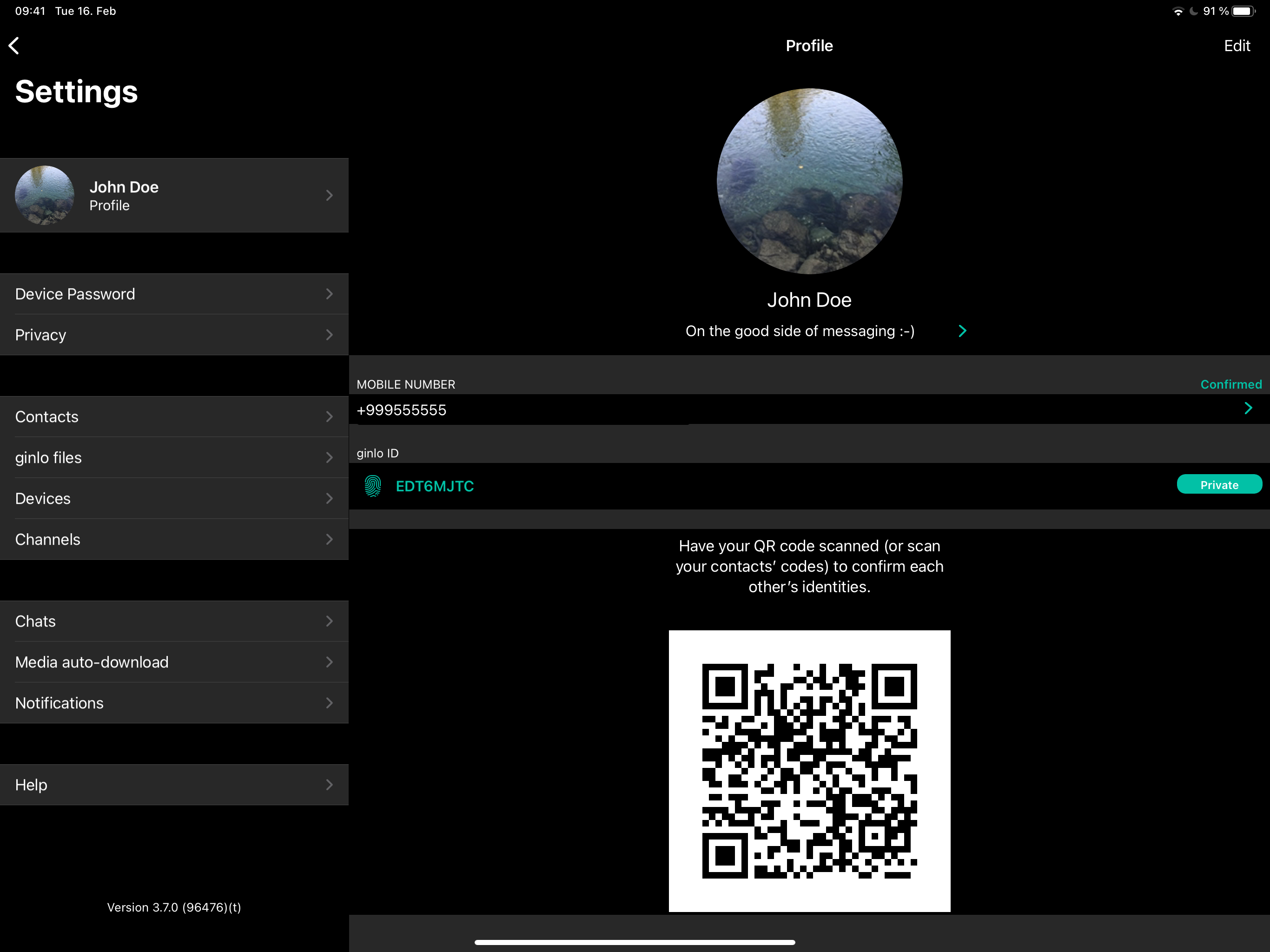
Task: Open the John Doe Profile row
Action: [x=174, y=195]
